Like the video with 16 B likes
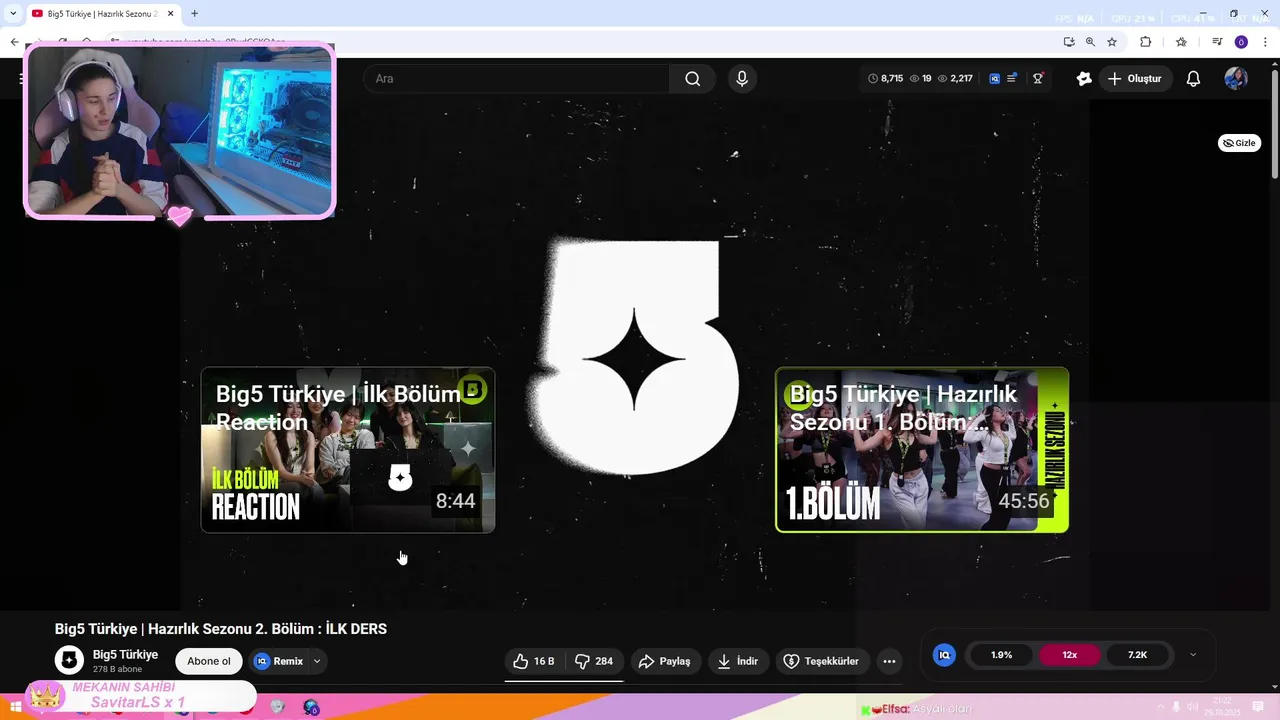Screen dimensions: 1280x720 [533, 661]
